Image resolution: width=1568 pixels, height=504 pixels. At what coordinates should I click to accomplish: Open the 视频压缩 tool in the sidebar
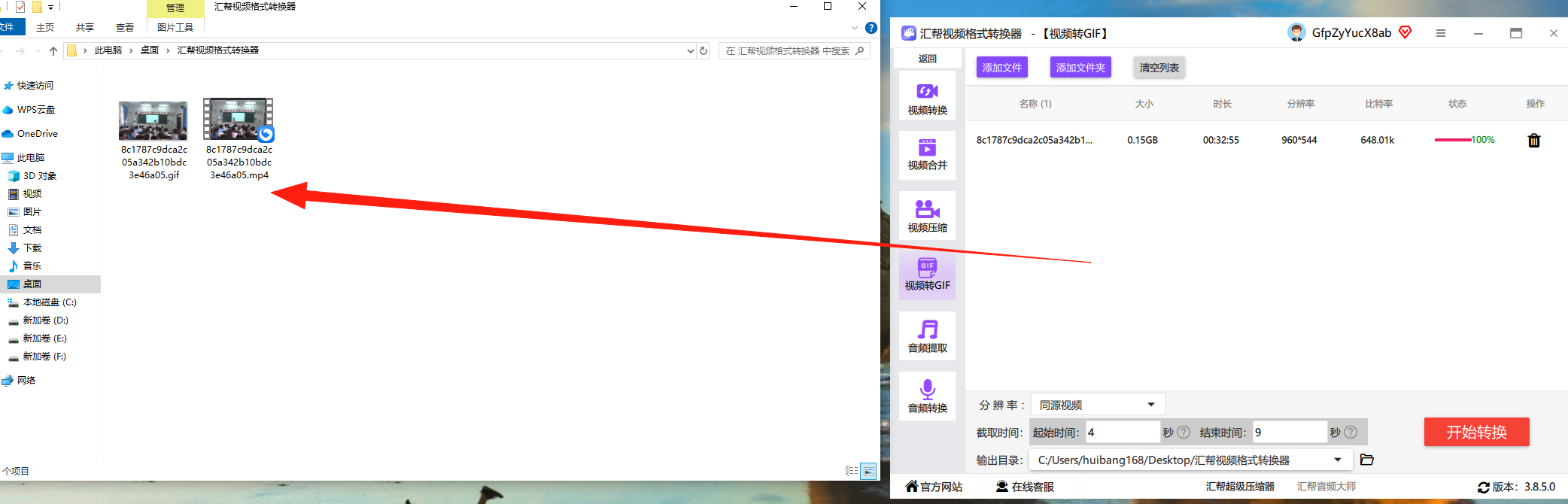point(927,215)
